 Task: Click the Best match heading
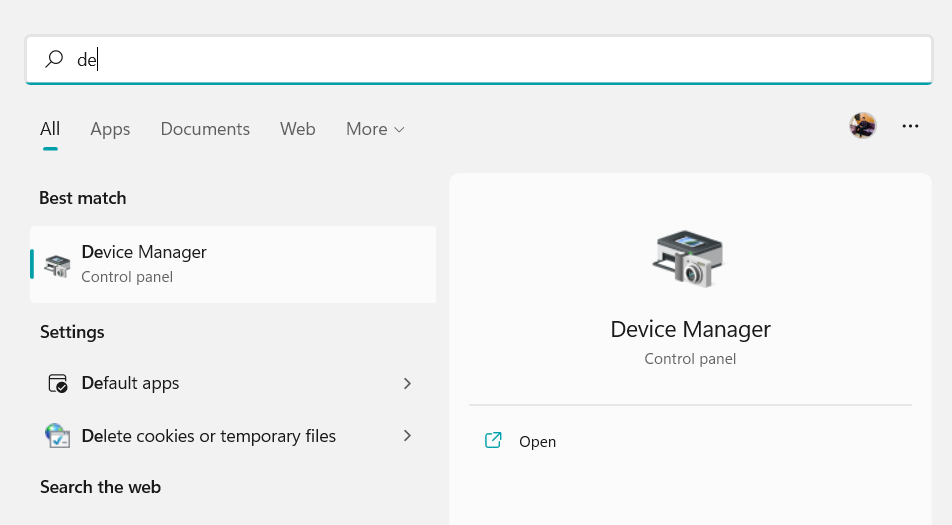point(83,198)
